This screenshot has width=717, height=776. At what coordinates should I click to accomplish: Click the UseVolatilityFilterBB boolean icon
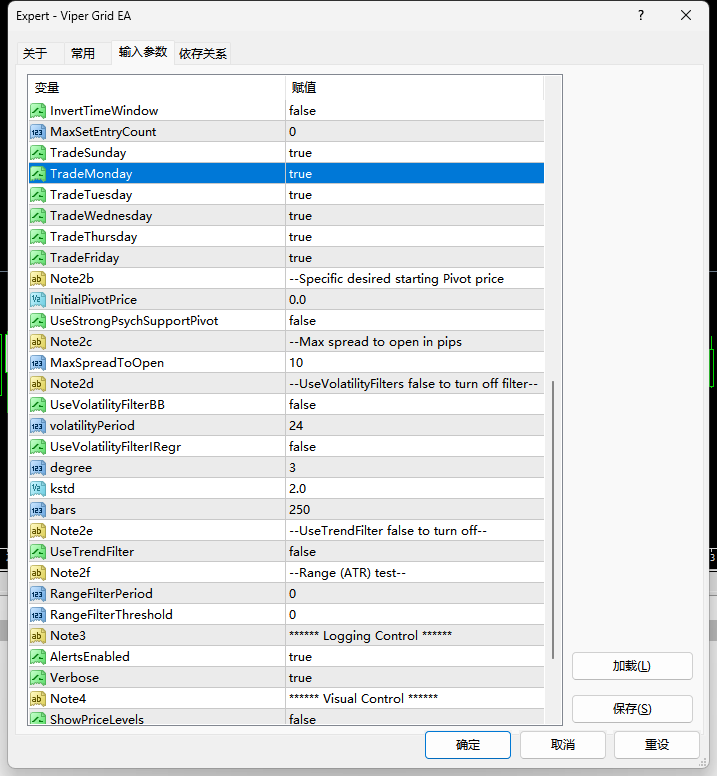tap(38, 404)
